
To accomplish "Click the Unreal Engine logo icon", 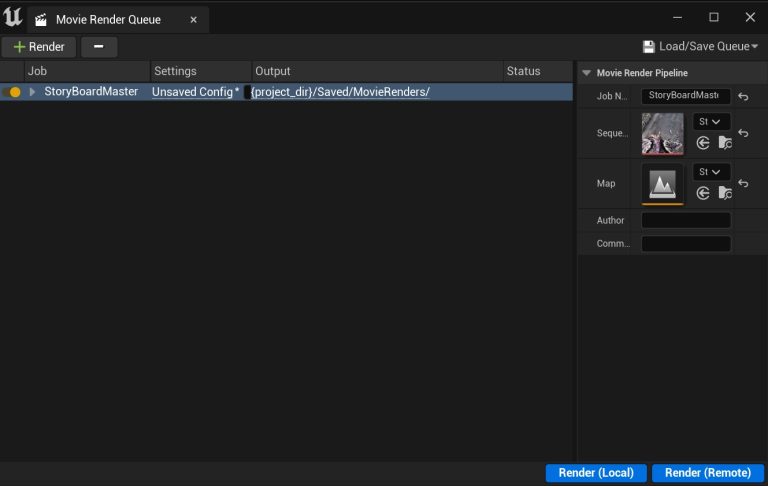I will 12,17.
